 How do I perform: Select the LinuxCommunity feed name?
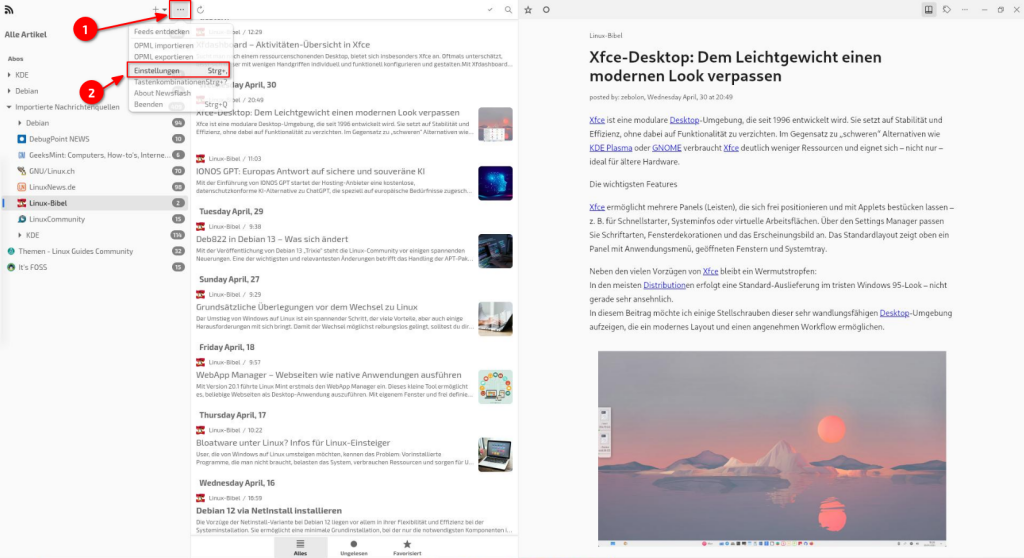click(x=57, y=219)
